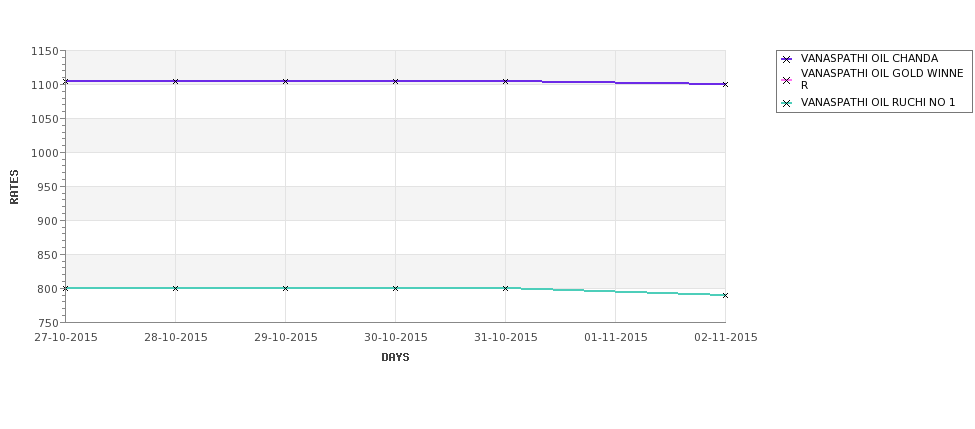Click the purple line data point at 30-10-2015

pos(395,81)
